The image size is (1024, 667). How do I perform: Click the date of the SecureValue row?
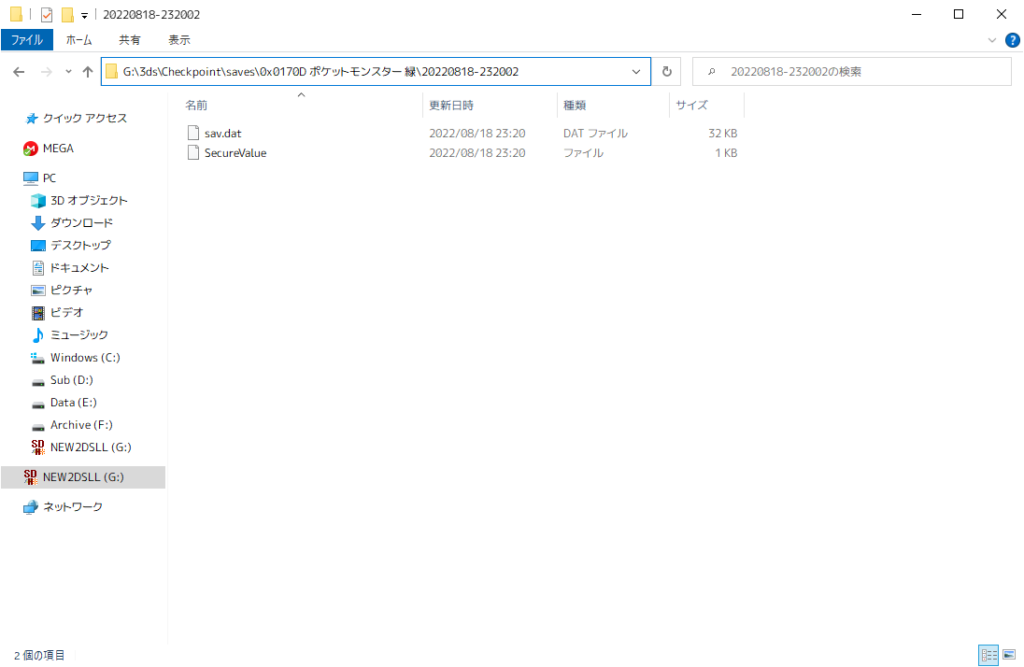click(477, 153)
